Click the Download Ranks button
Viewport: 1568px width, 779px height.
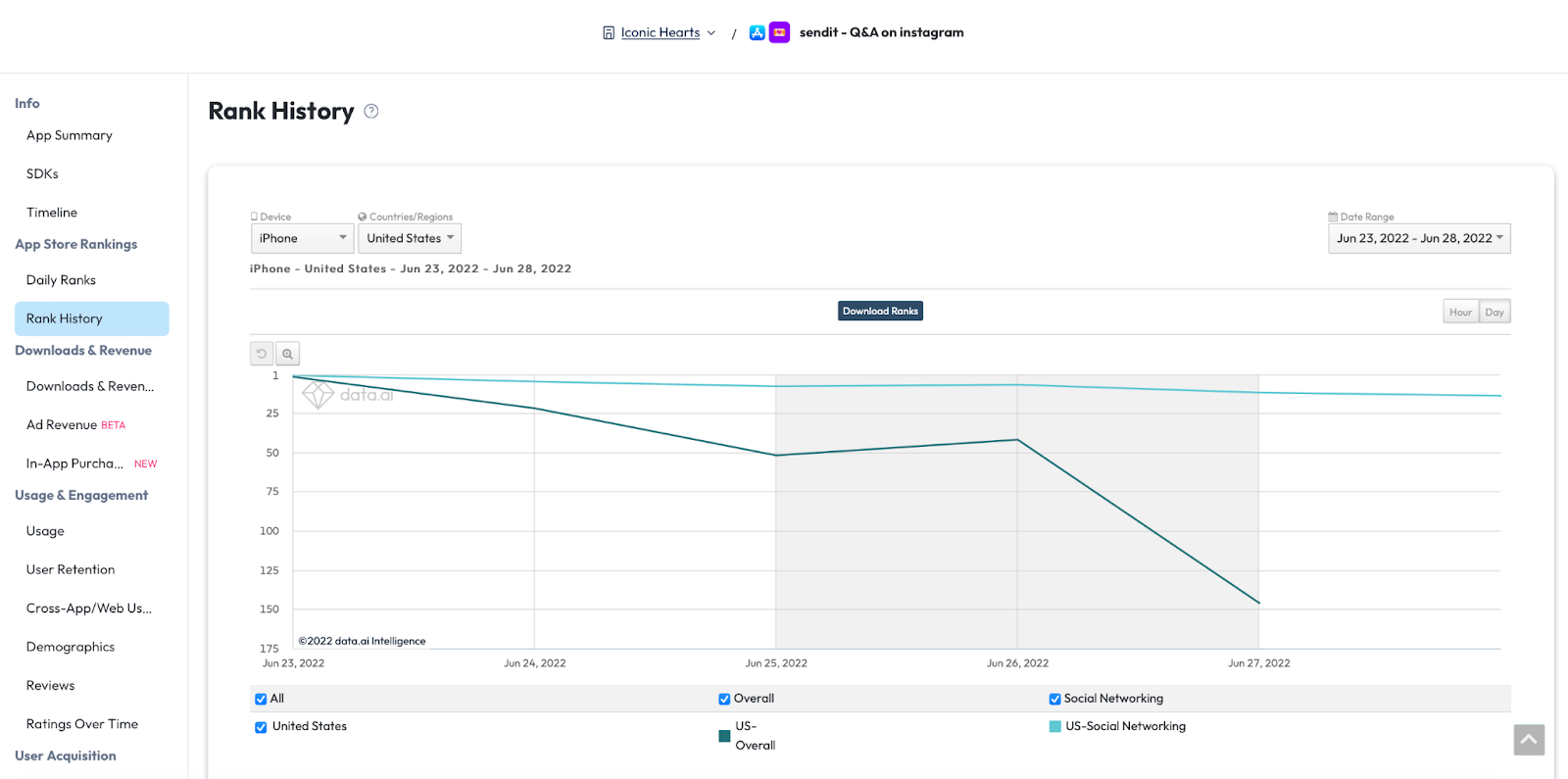880,311
